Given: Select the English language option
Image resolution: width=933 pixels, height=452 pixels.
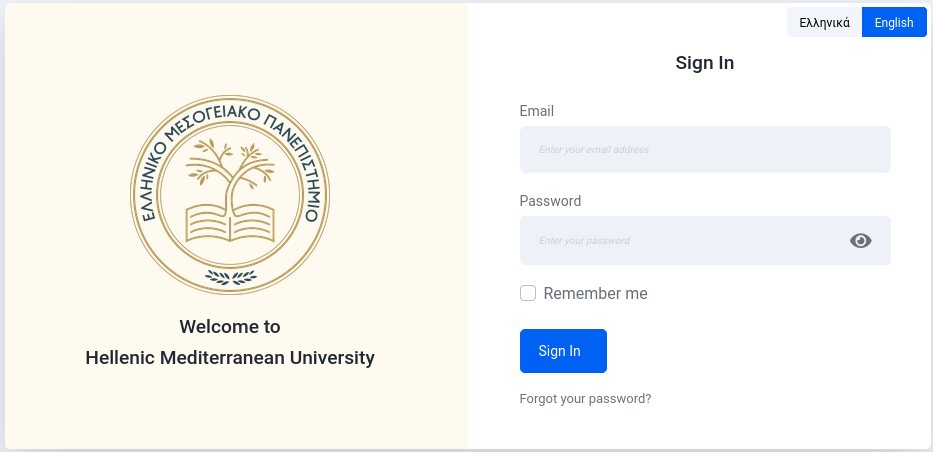Looking at the screenshot, I should click(x=894, y=23).
